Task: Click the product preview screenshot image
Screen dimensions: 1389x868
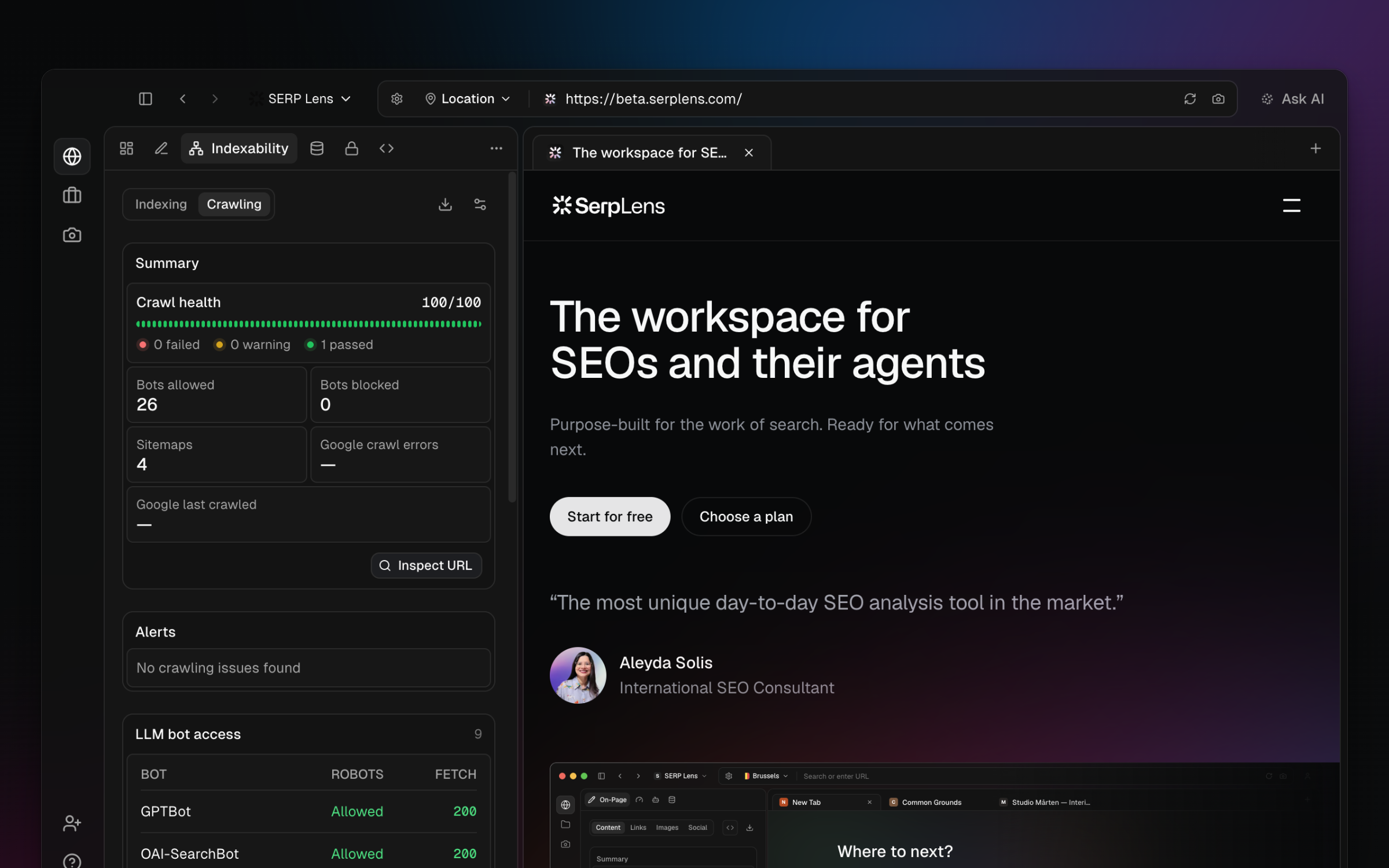Action: click(x=945, y=815)
